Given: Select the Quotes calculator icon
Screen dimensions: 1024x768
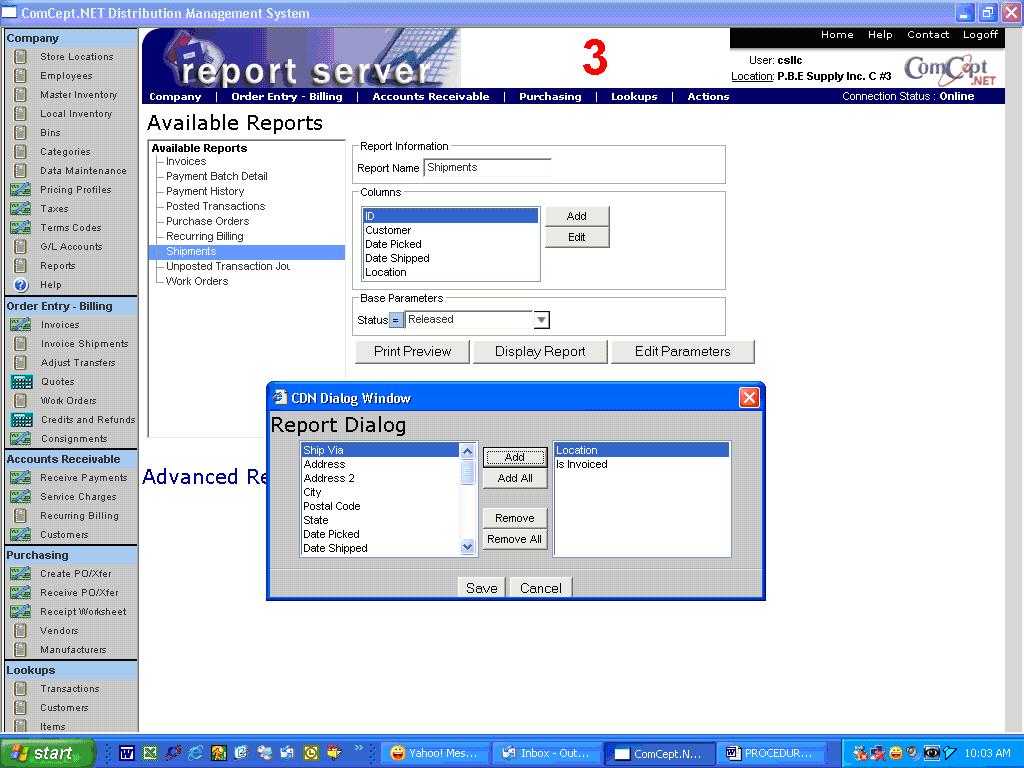Looking at the screenshot, I should pyautogui.click(x=21, y=382).
